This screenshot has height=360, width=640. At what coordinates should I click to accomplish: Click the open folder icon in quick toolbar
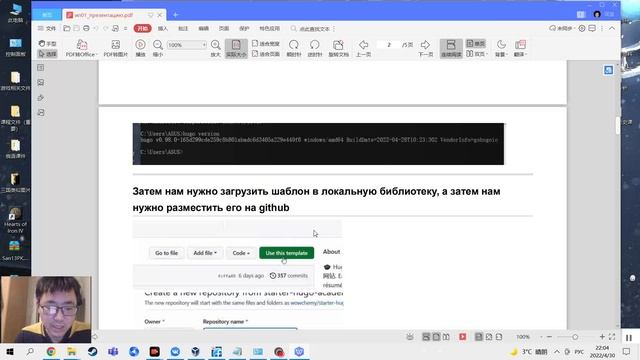point(67,29)
